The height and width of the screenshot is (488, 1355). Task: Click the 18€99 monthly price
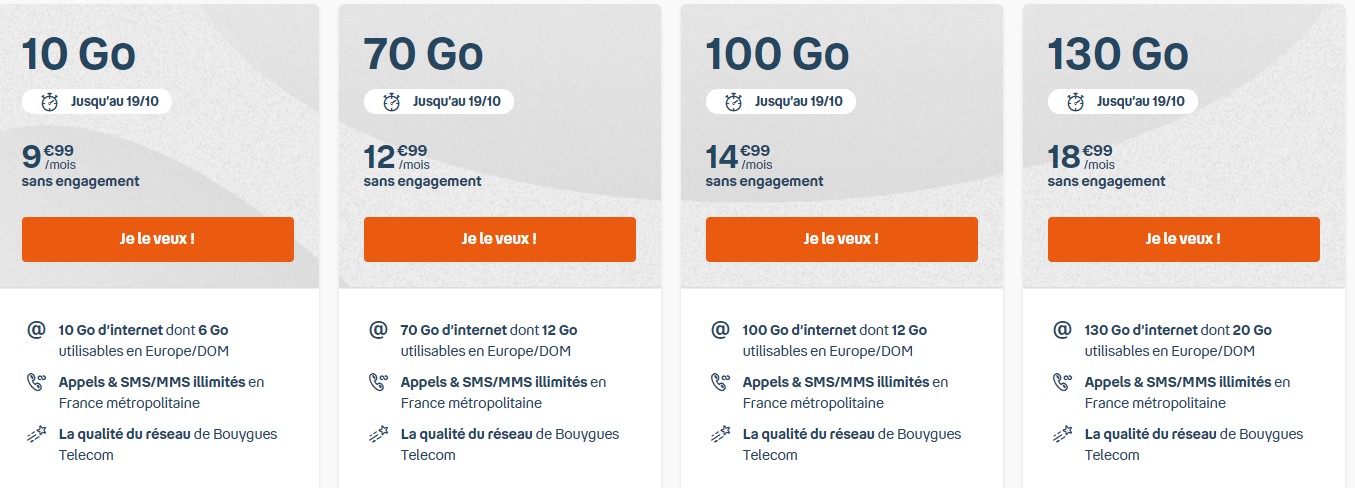[1081, 156]
